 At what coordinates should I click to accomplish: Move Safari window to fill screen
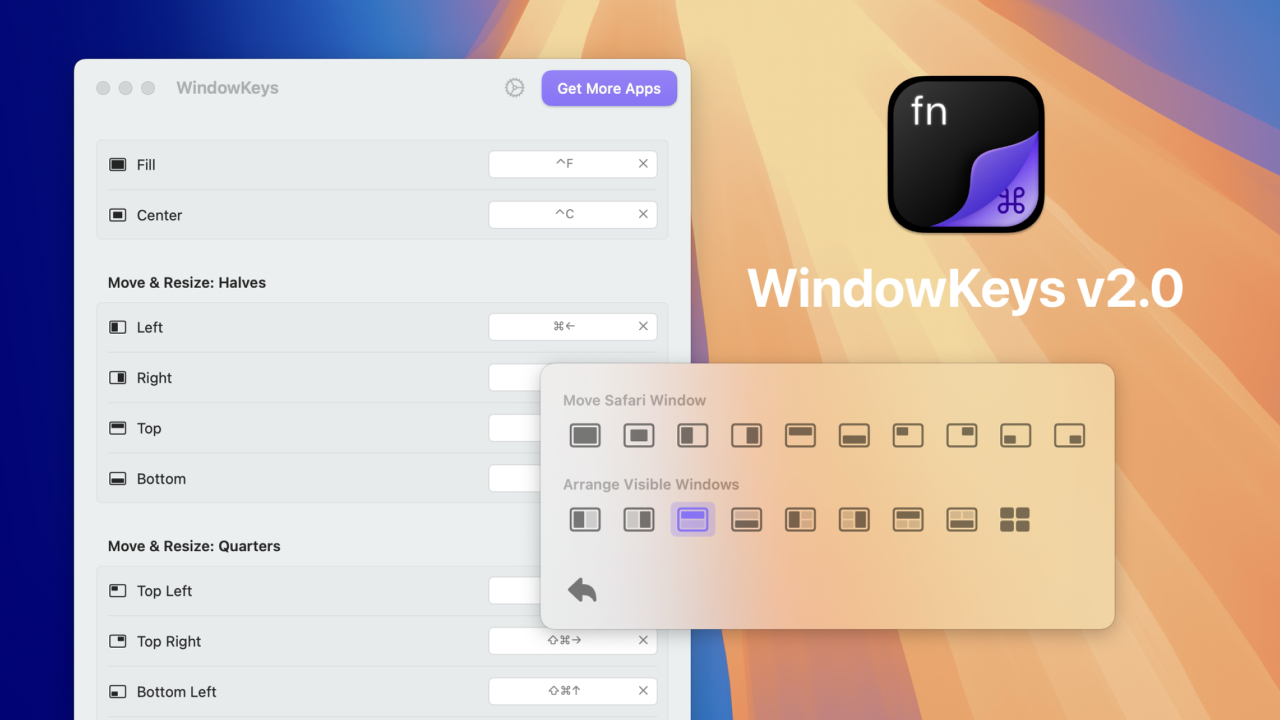tap(585, 435)
